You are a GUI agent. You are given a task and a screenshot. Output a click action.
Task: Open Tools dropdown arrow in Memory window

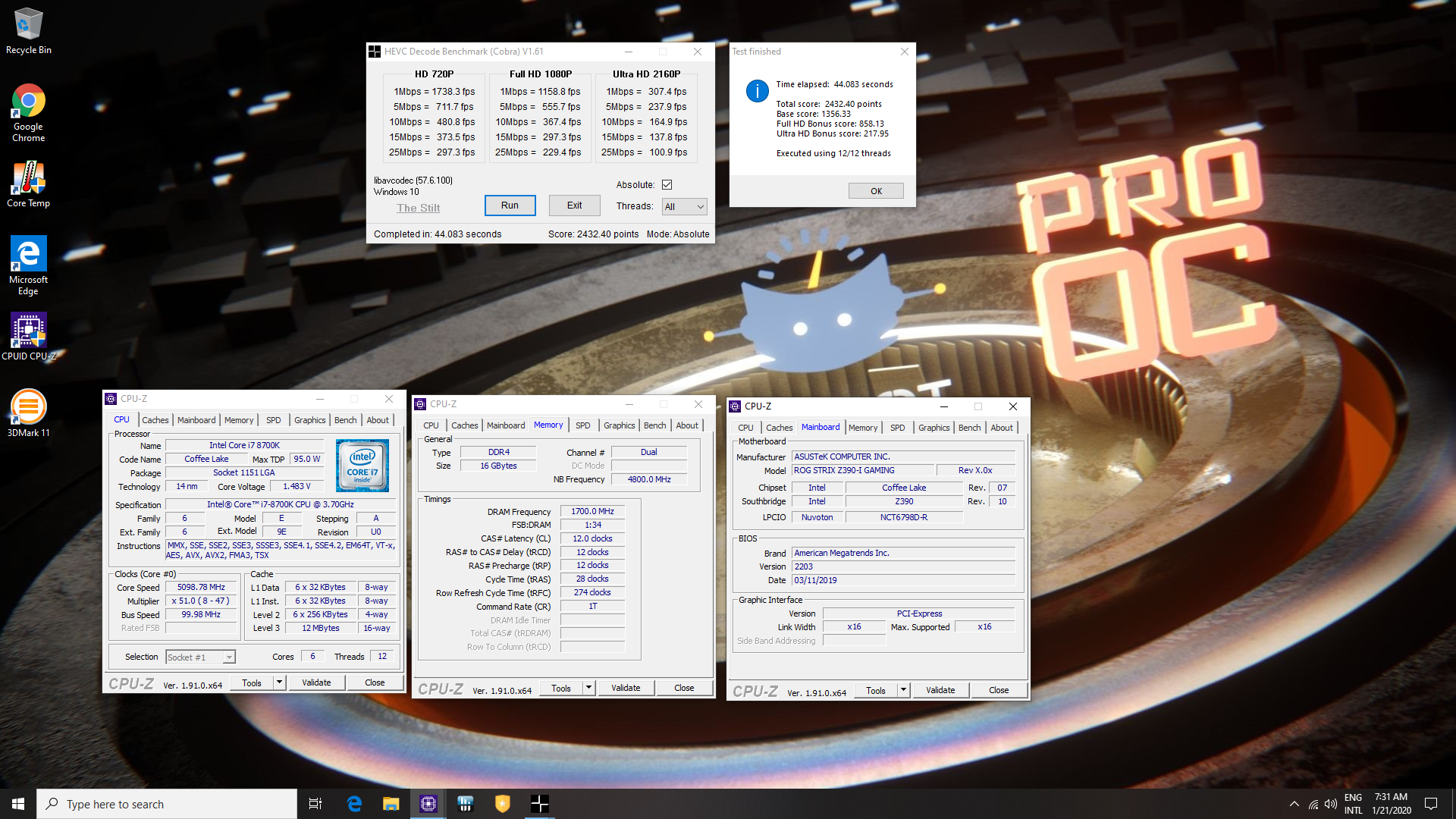pos(588,688)
